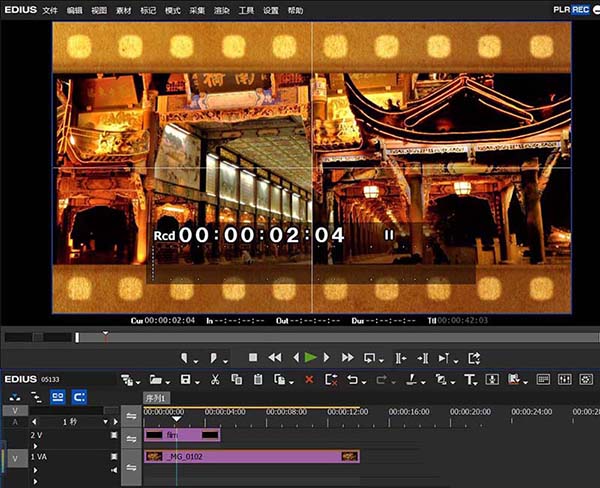Open the 素材 menu

pyautogui.click(x=124, y=10)
